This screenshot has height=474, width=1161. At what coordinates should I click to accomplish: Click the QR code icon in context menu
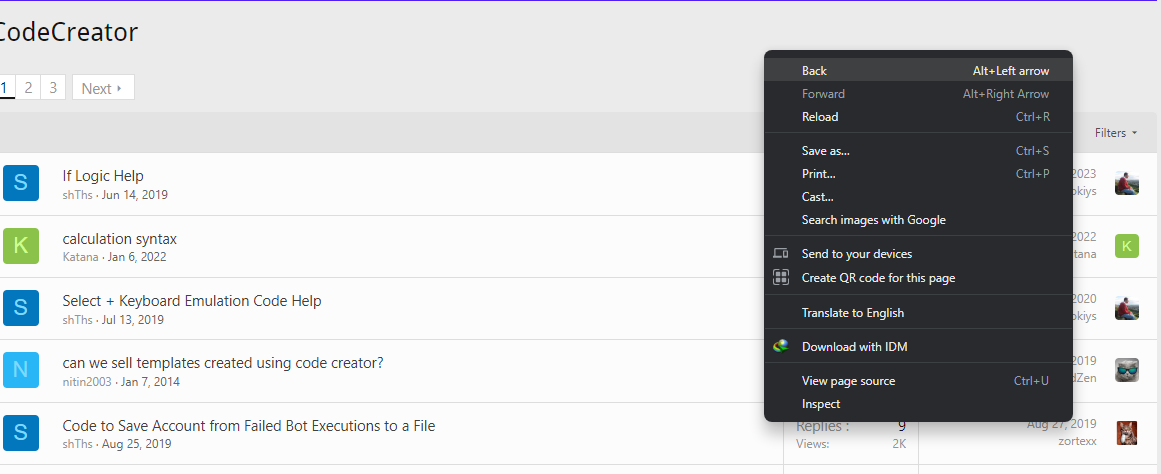(780, 278)
